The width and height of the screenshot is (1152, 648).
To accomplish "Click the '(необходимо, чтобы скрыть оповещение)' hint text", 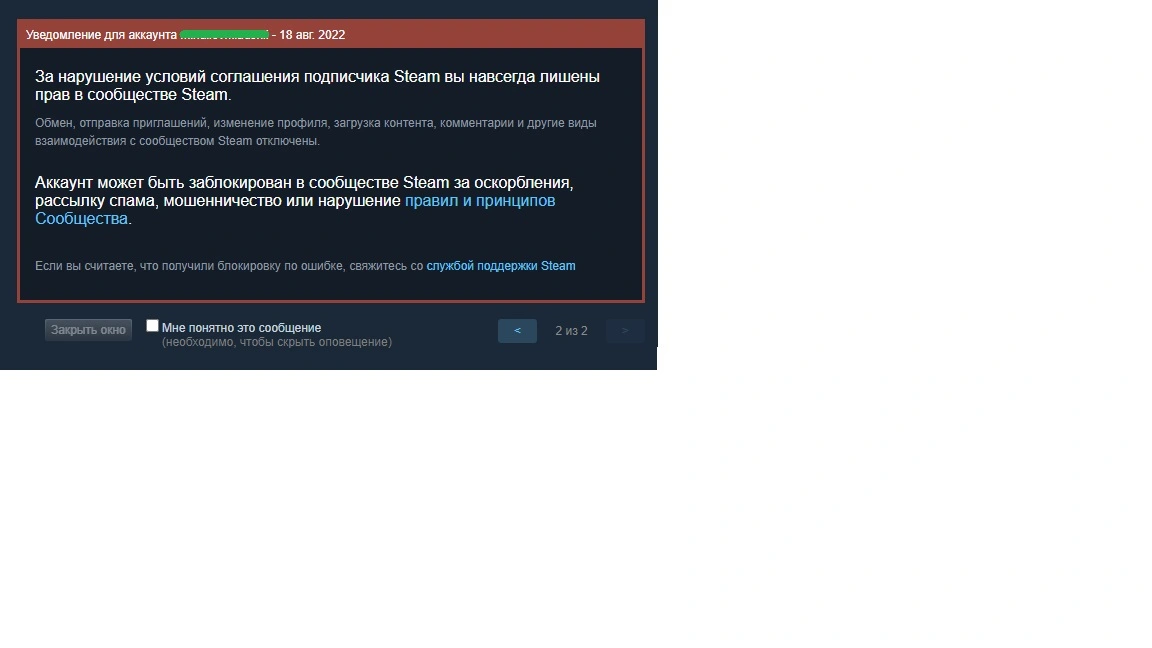I will pos(277,342).
